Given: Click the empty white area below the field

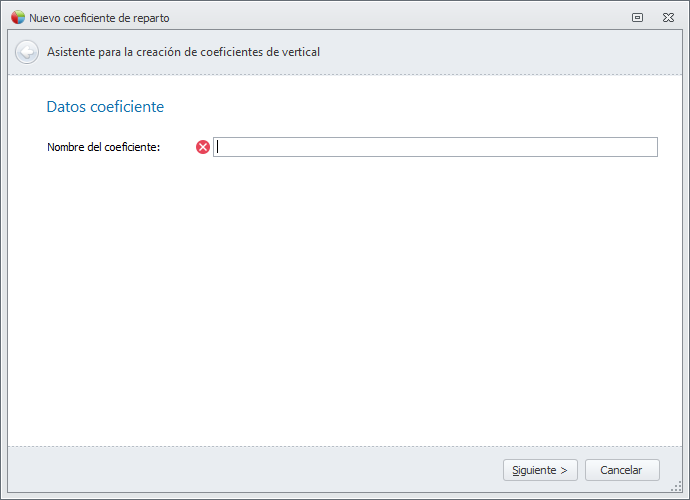Looking at the screenshot, I should tap(345, 300).
